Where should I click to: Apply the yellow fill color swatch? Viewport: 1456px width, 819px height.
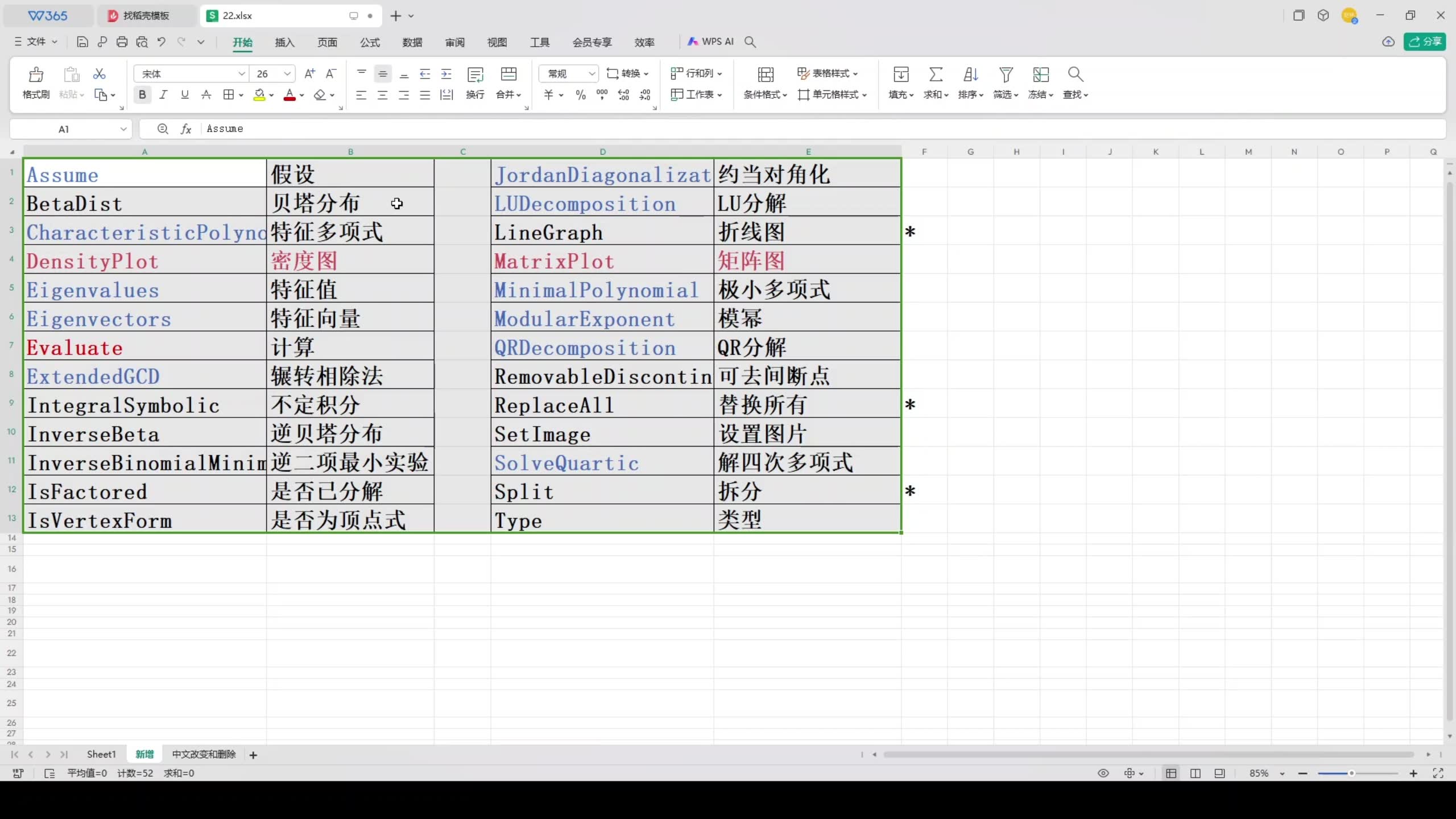pyautogui.click(x=259, y=95)
